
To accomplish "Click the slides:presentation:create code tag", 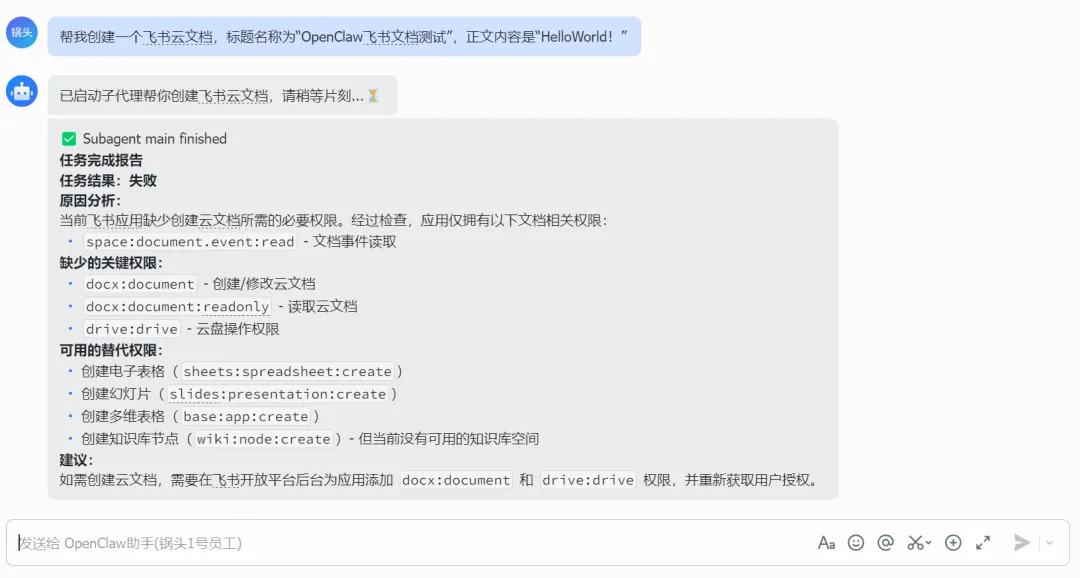I will tap(278, 394).
